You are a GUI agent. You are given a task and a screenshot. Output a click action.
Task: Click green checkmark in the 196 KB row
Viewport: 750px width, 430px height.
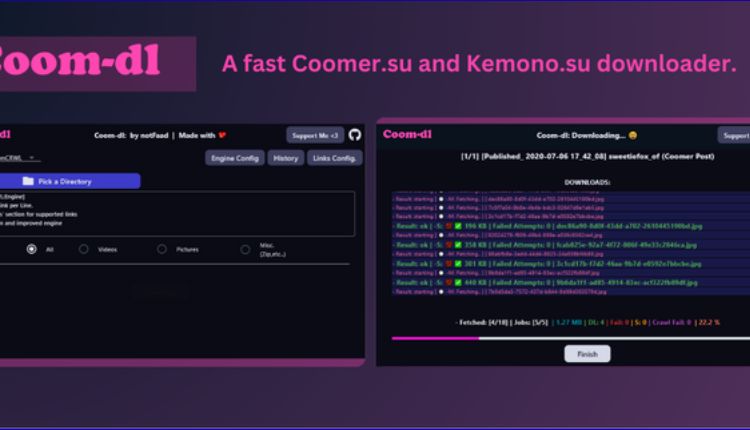tap(458, 226)
